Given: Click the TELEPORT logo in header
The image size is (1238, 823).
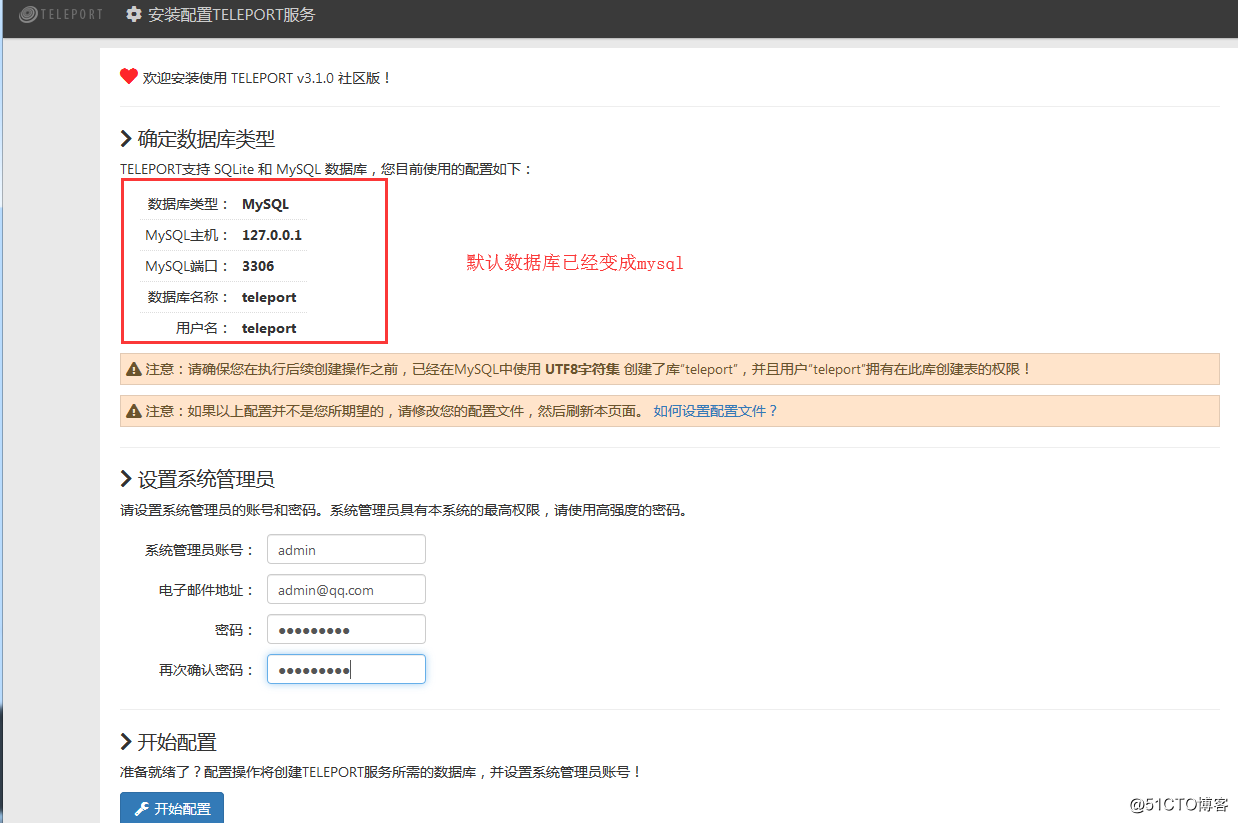Looking at the screenshot, I should point(61,15).
